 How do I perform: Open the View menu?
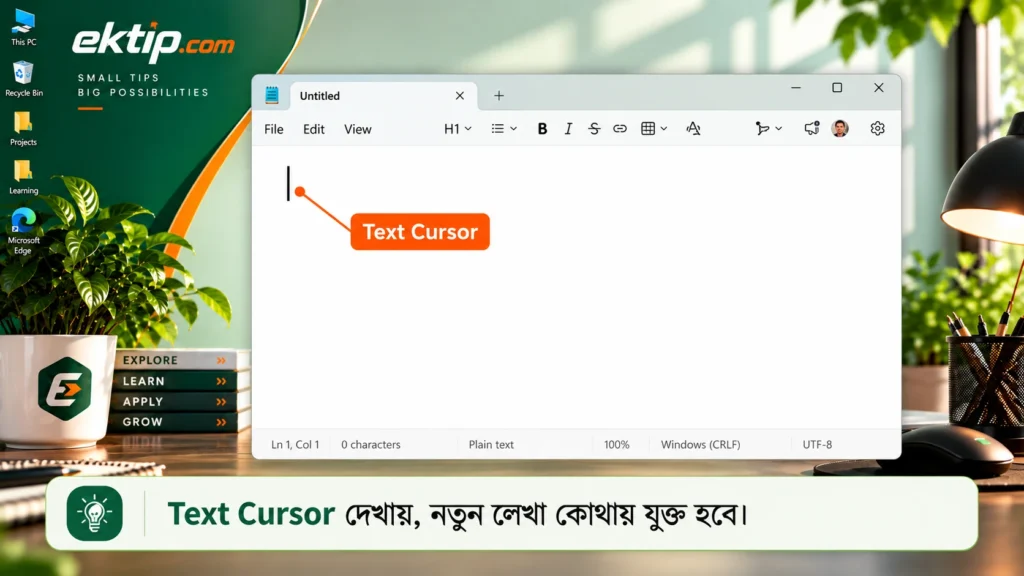[x=358, y=129]
